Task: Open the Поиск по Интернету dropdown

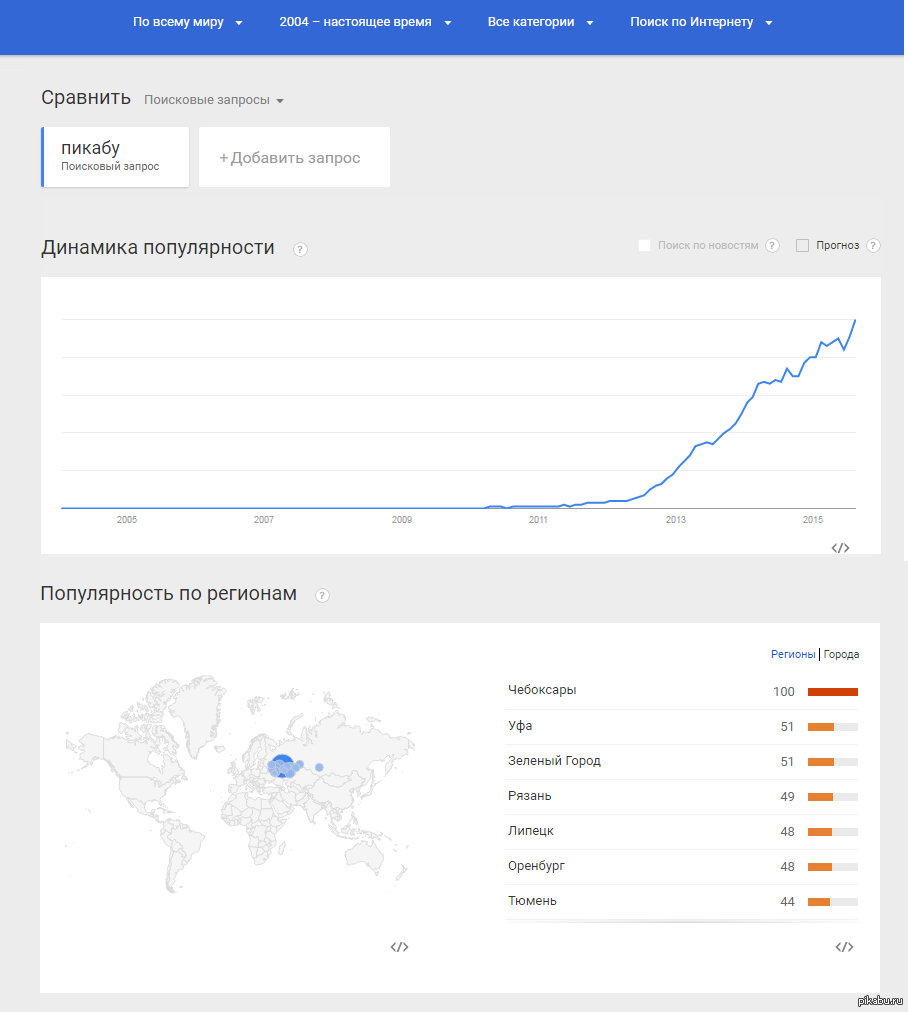Action: (701, 22)
